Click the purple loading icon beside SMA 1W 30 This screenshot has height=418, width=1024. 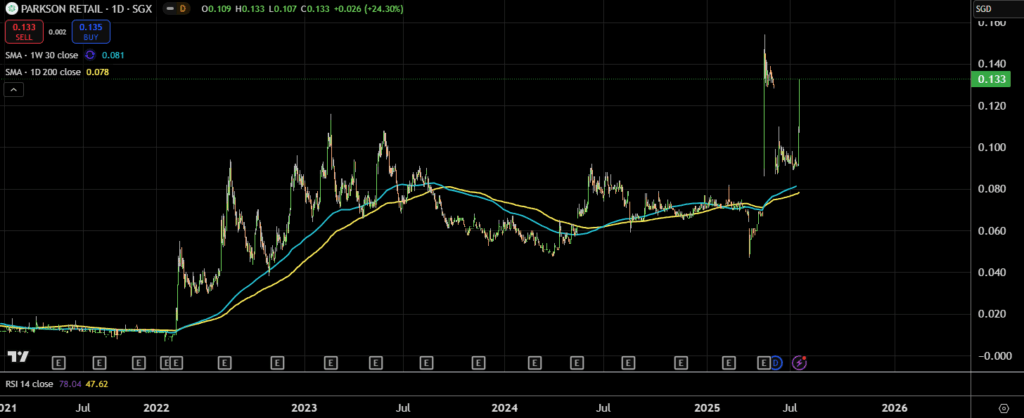coord(92,55)
